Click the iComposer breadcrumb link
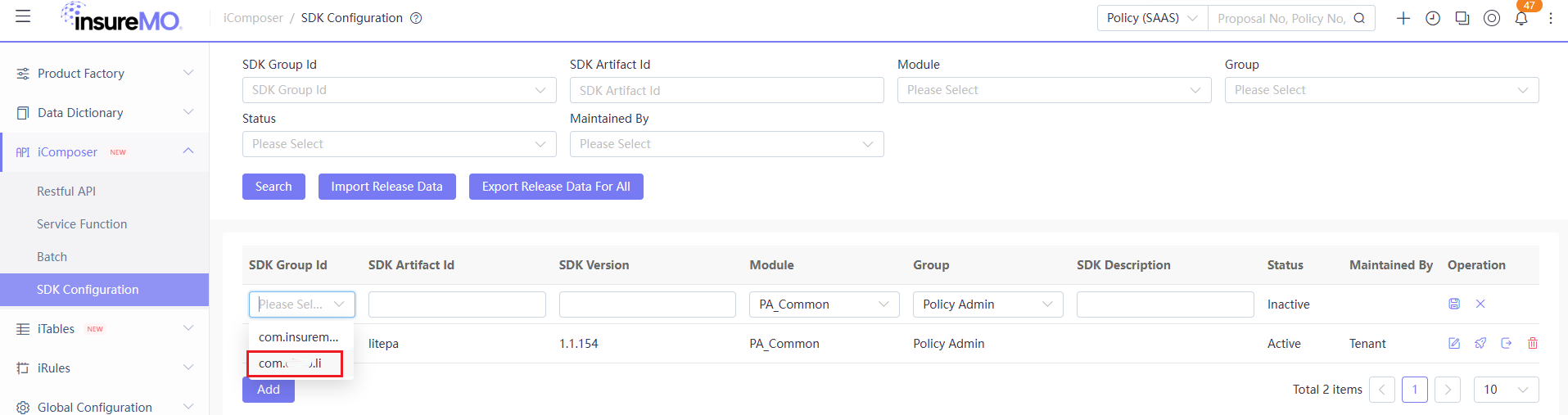Screen dimensions: 1568x415 (253, 18)
